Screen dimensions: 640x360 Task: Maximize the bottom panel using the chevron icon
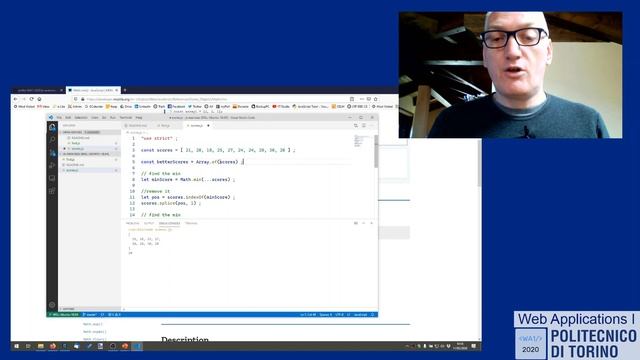click(363, 223)
